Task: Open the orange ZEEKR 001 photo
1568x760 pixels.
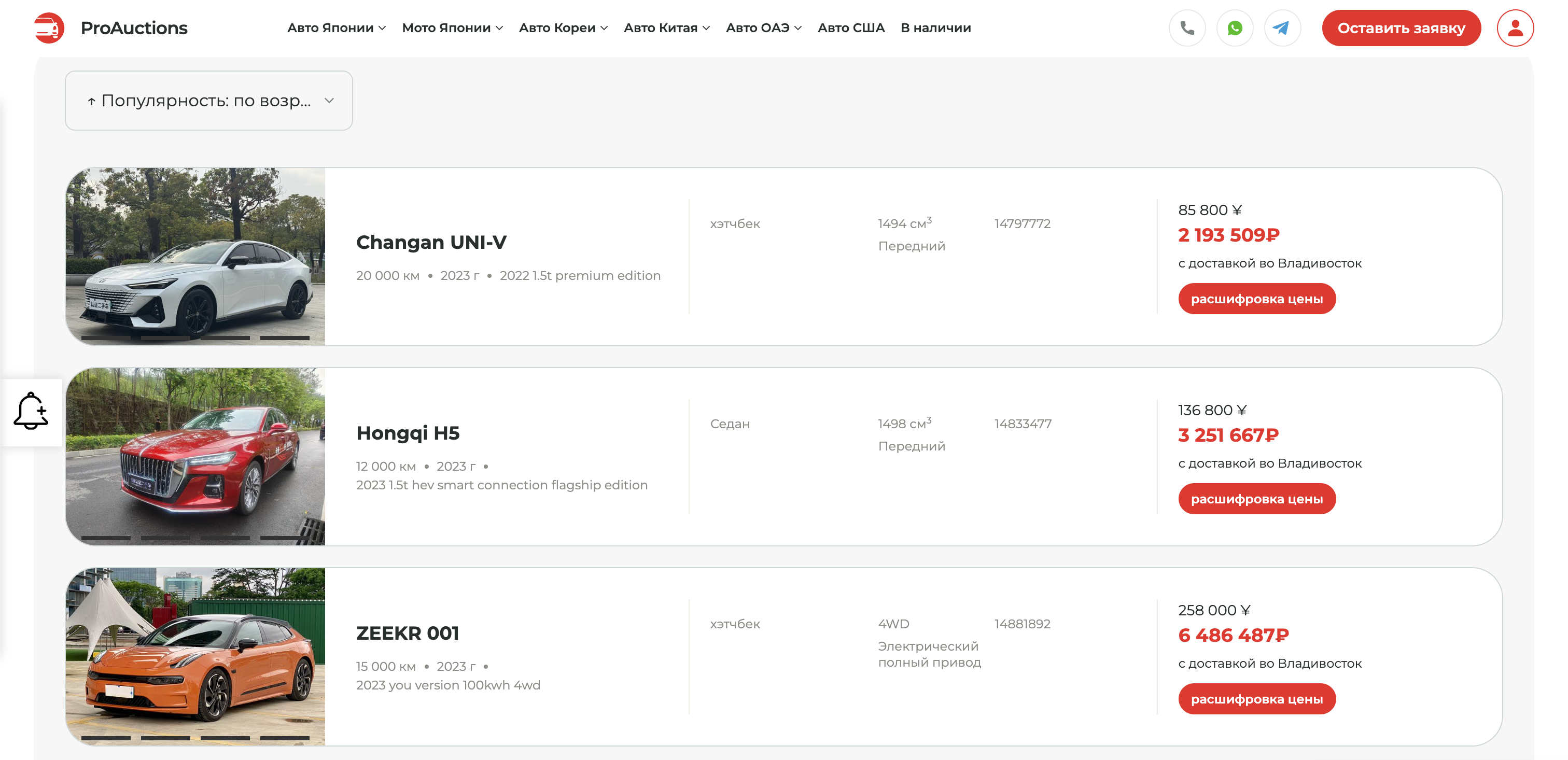Action: [x=195, y=656]
